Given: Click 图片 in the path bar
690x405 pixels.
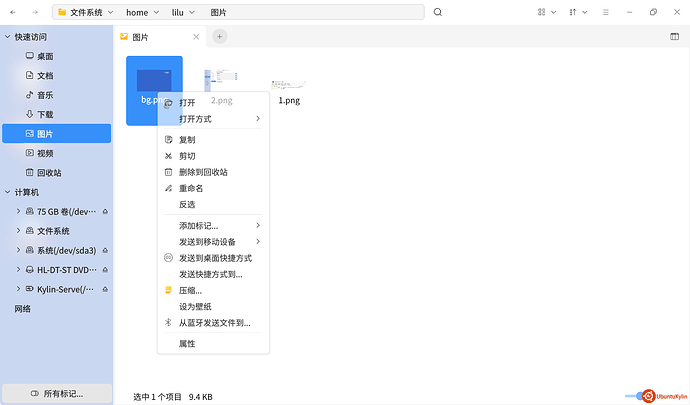Looking at the screenshot, I should tap(218, 12).
